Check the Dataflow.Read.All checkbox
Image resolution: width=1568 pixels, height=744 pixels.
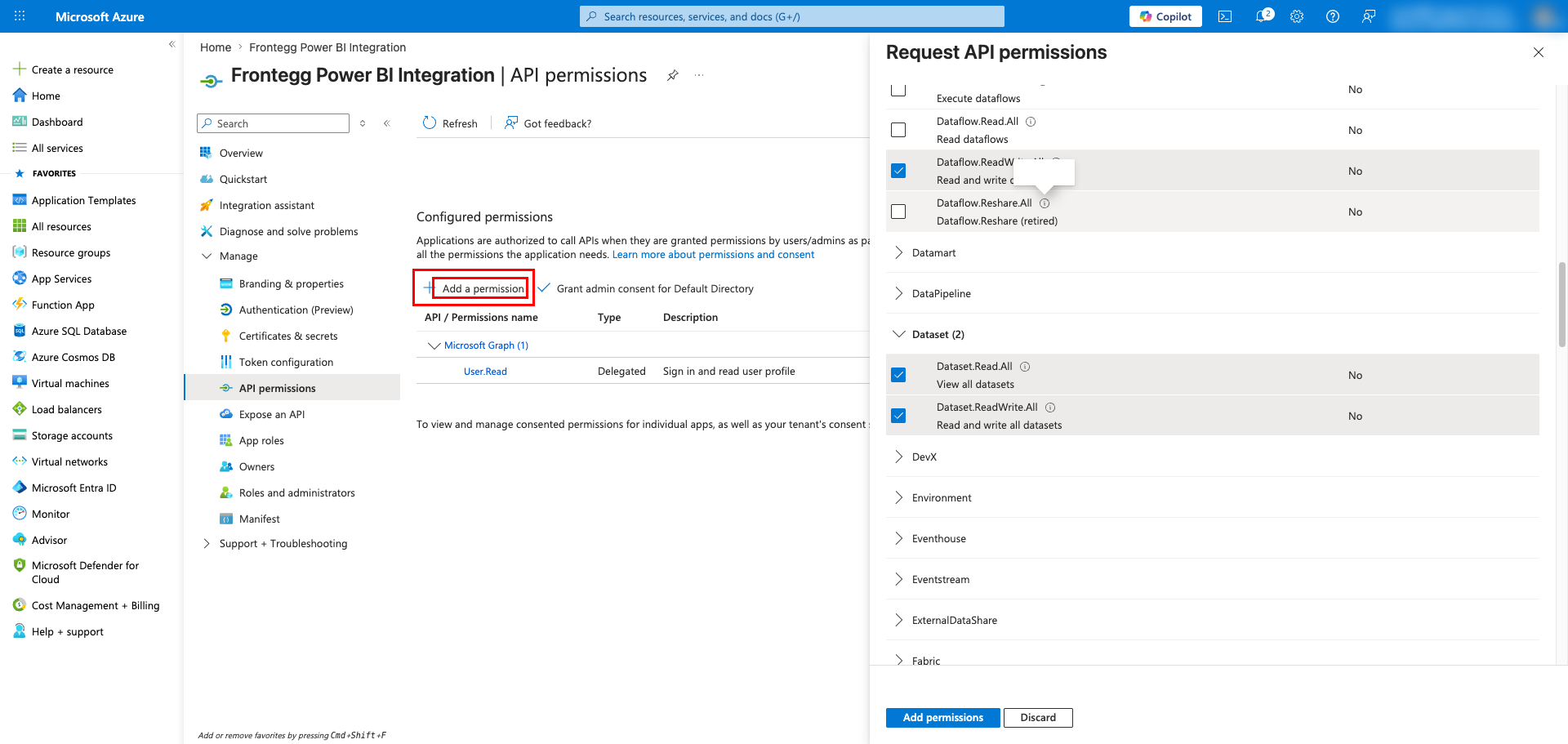(x=898, y=130)
